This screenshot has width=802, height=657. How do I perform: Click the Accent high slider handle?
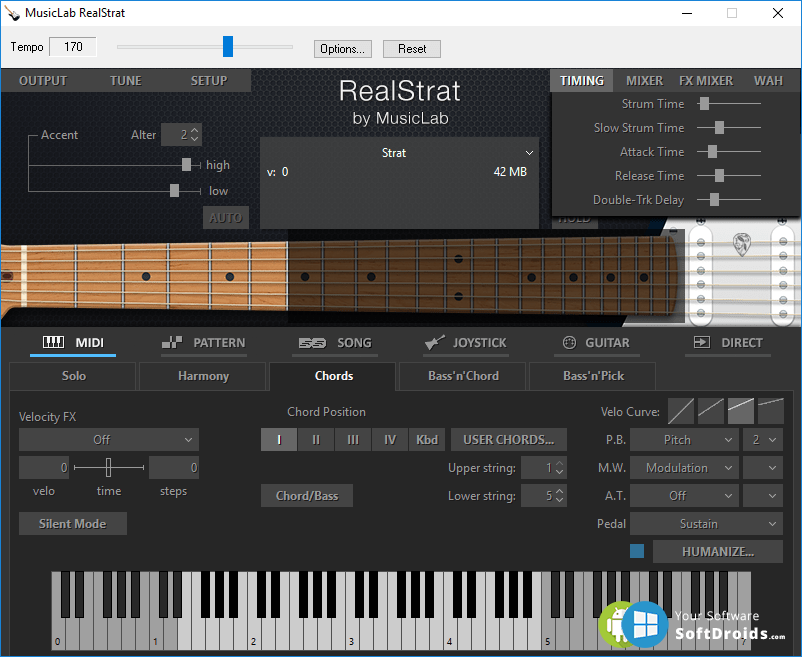(187, 165)
